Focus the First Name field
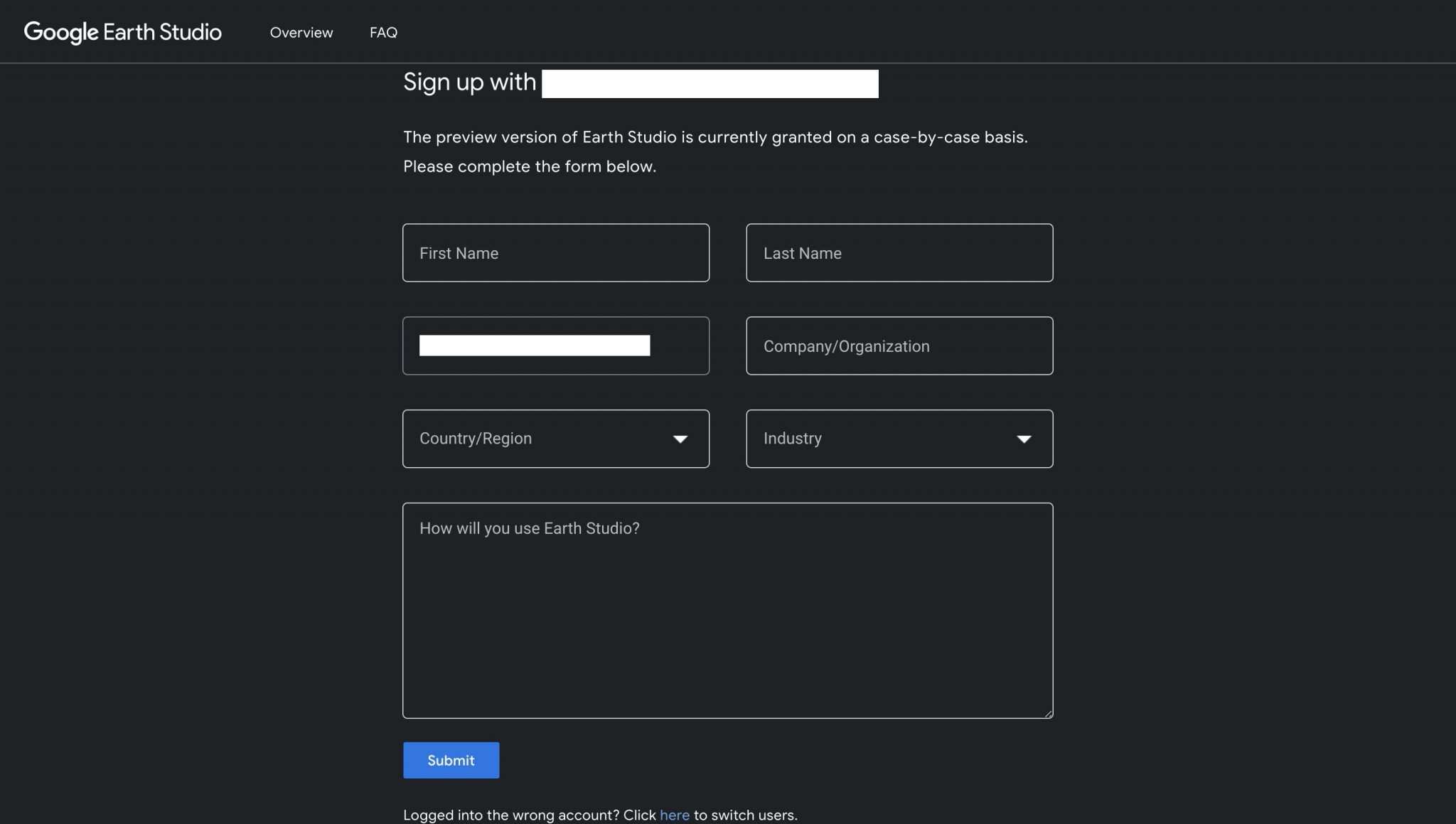The image size is (1456, 824). [x=555, y=253]
